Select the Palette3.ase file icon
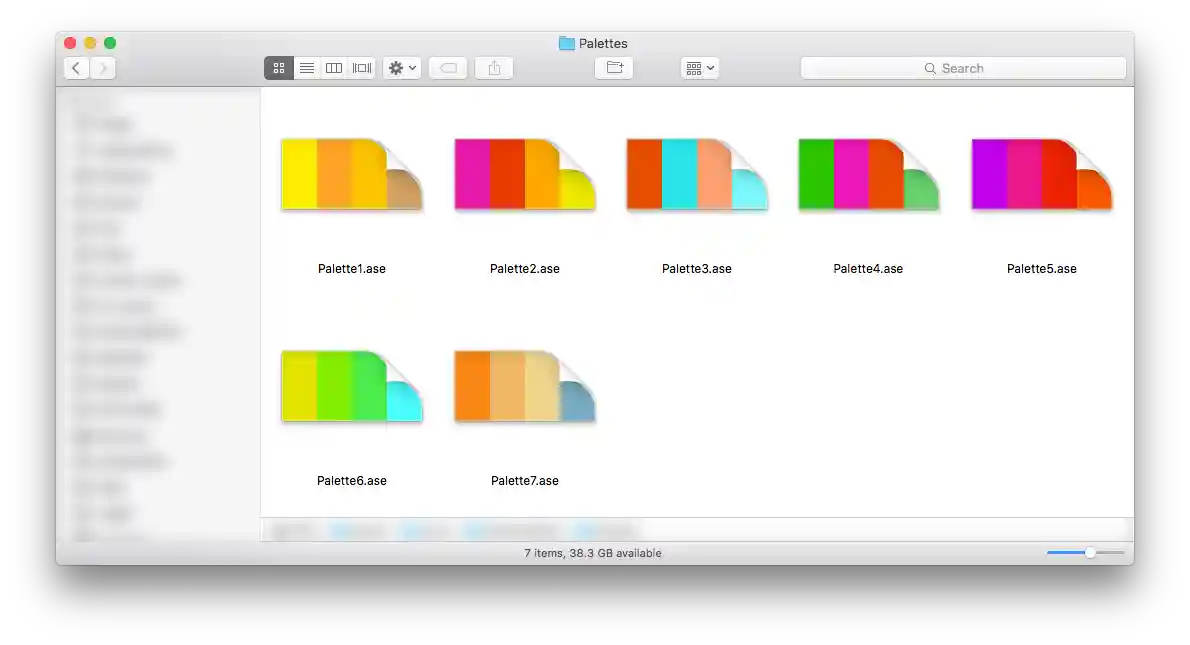Screen dimensions: 1190x645 (x=697, y=175)
